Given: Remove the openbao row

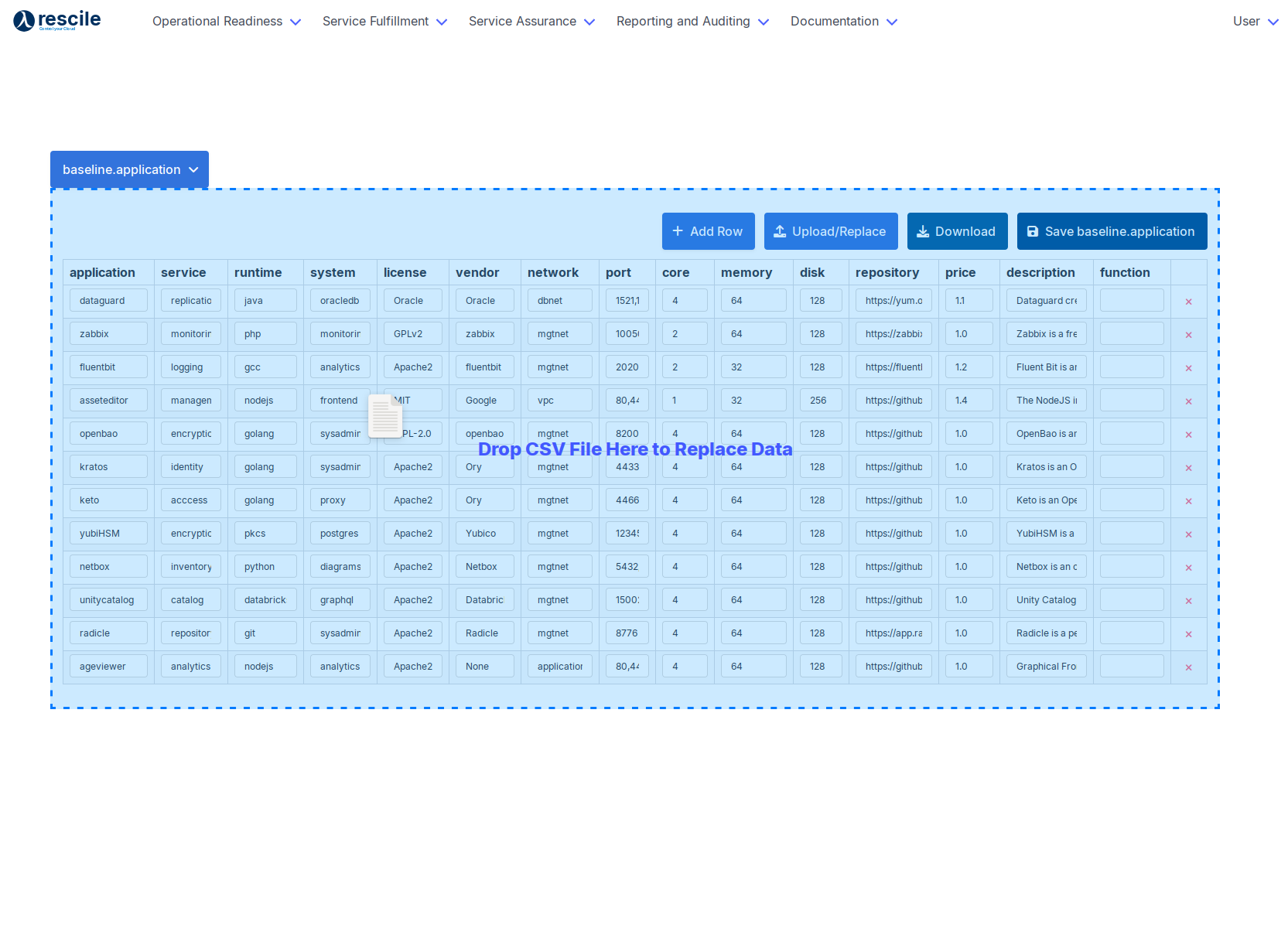Looking at the screenshot, I should [x=1188, y=435].
